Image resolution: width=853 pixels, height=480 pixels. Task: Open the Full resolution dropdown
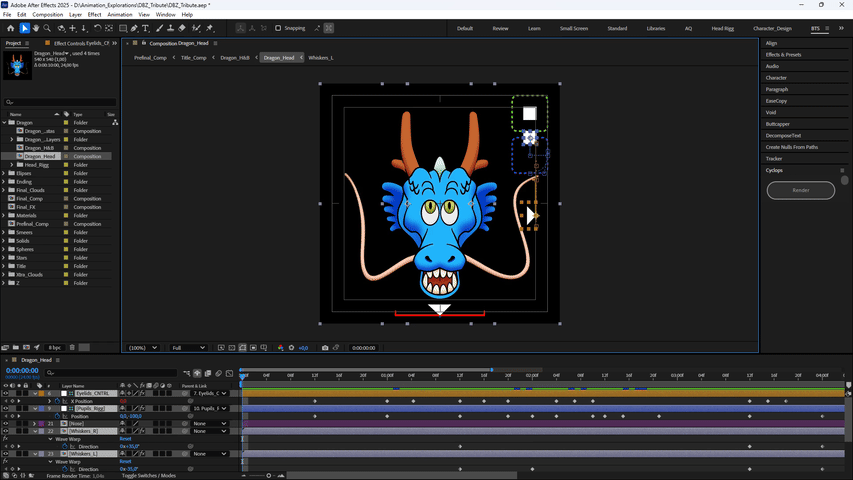(x=188, y=348)
